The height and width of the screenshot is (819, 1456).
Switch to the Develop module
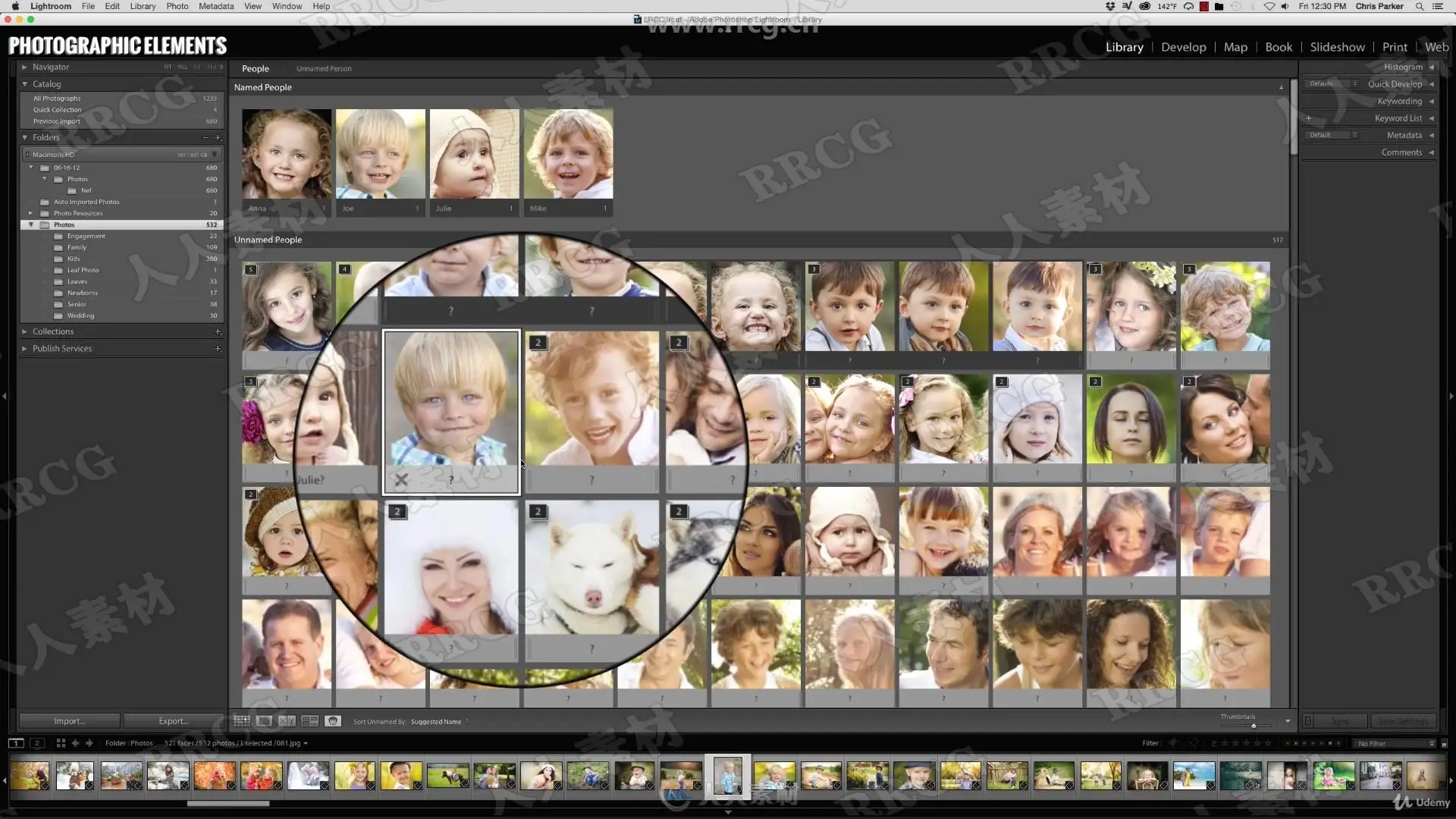[1183, 47]
